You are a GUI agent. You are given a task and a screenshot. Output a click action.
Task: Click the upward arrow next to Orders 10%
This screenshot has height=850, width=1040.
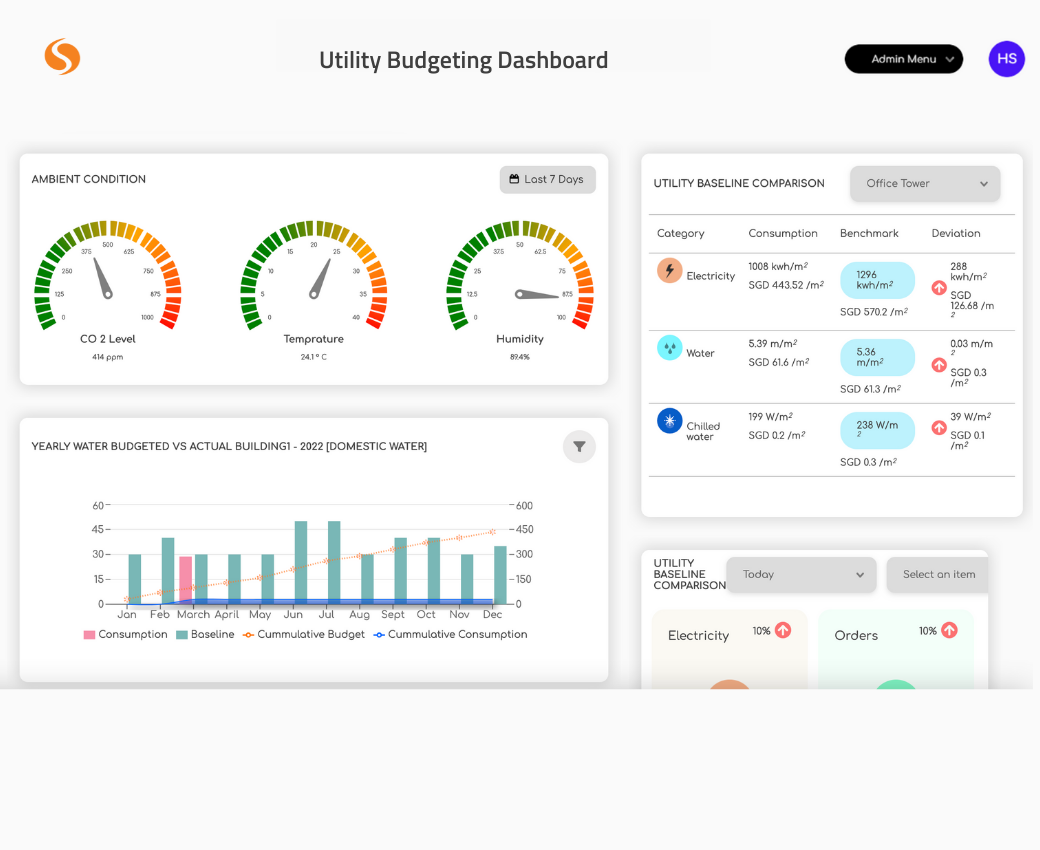click(950, 631)
